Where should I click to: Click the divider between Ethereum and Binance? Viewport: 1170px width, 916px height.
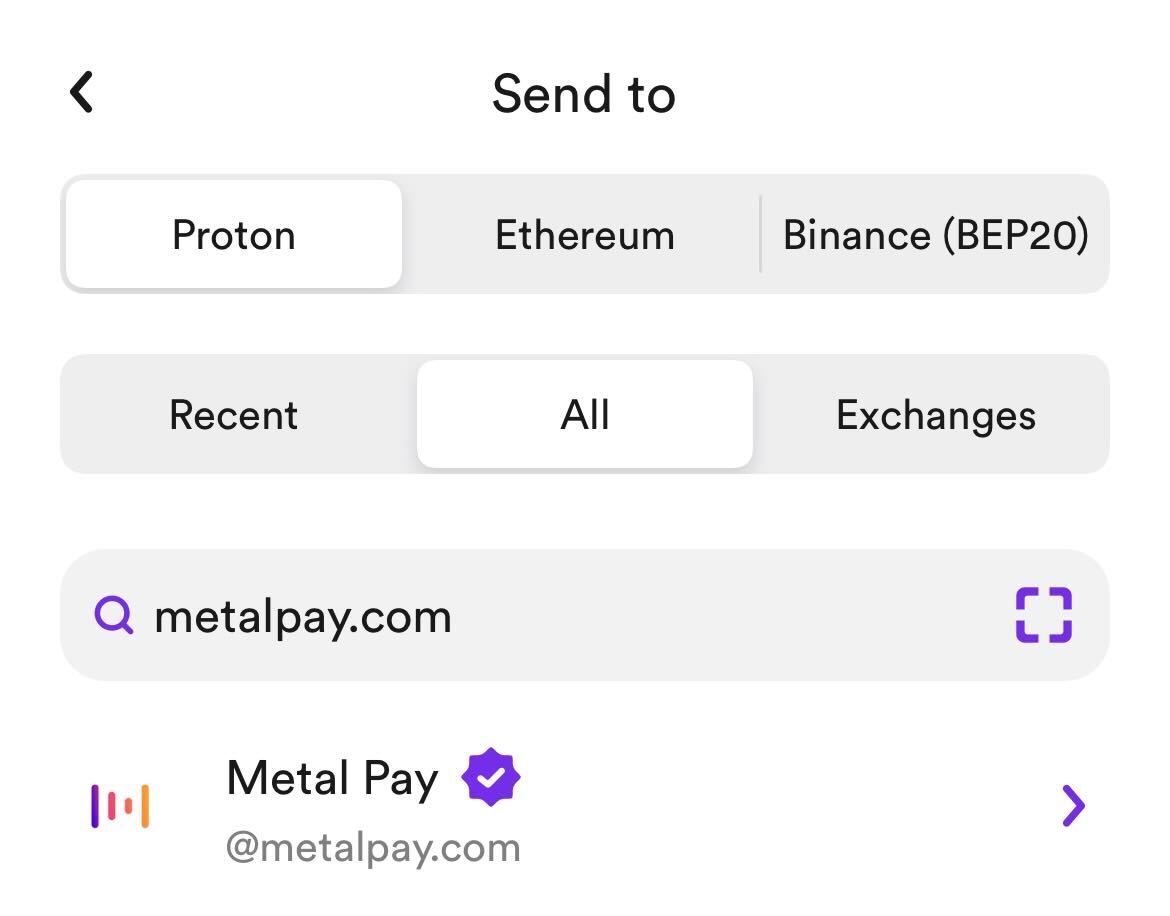point(760,234)
